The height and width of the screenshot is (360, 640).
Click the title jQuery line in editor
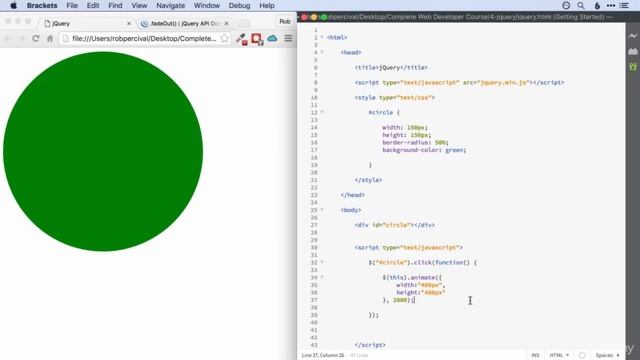[x=391, y=67]
